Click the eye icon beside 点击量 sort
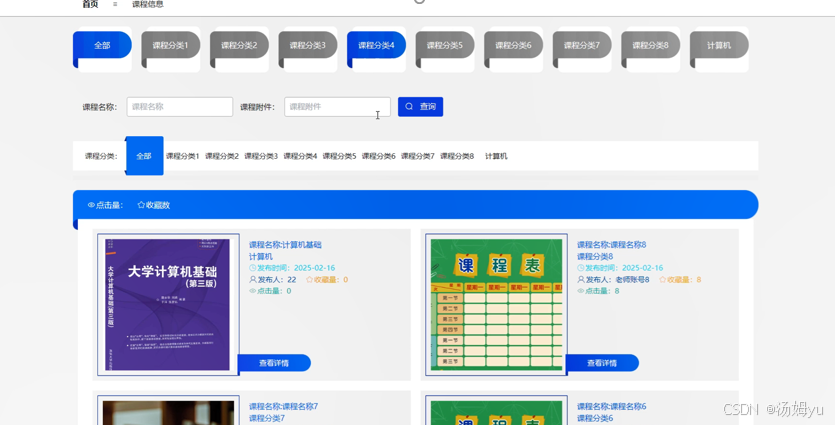The image size is (835, 425). pyautogui.click(x=91, y=205)
